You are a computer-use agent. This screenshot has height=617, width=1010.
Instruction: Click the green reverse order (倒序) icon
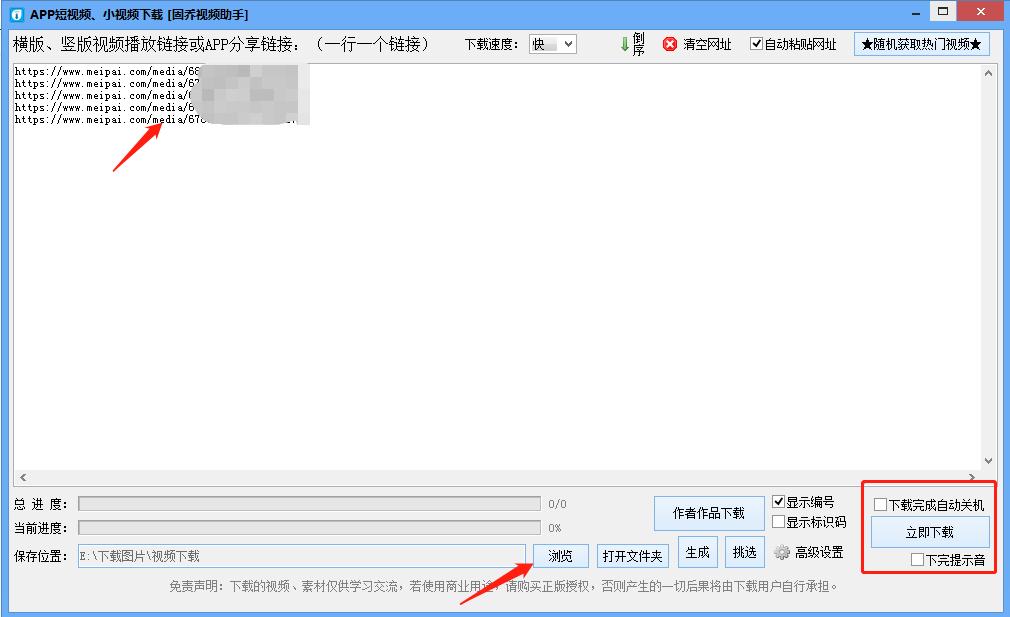click(624, 43)
